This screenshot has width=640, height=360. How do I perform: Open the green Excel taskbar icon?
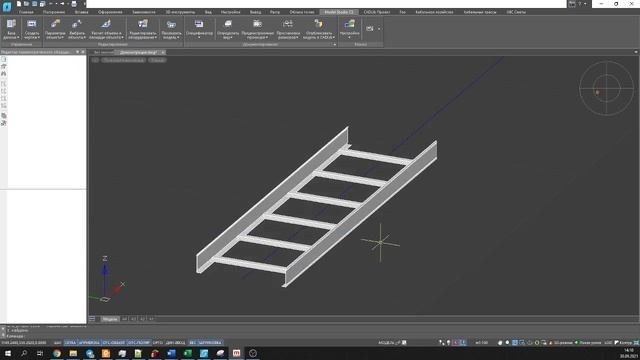coord(188,353)
